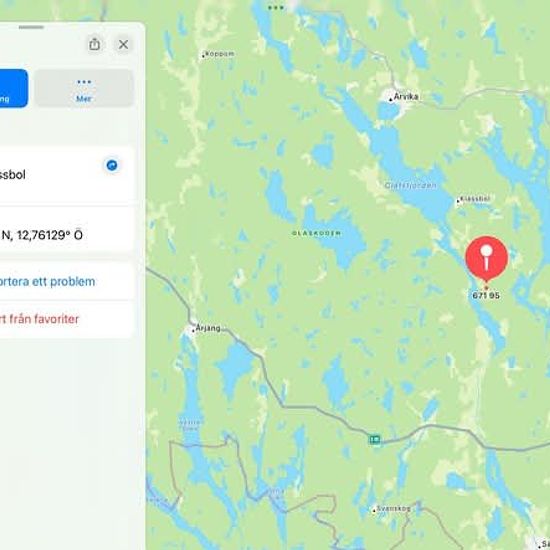Click the blue arrow icon beside address
The image size is (550, 550).
coord(112,165)
